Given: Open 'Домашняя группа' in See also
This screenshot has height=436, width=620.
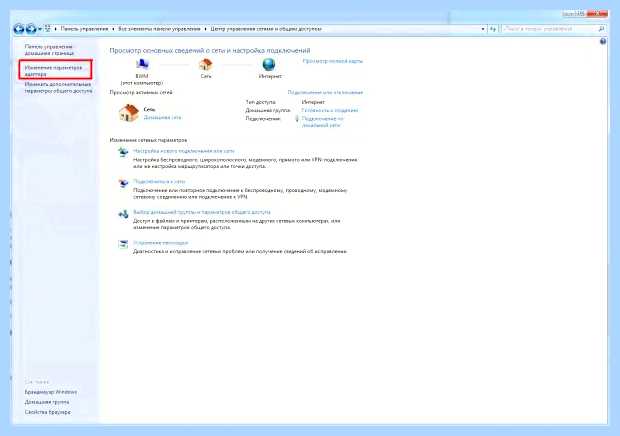Looking at the screenshot, I should click(47, 402).
